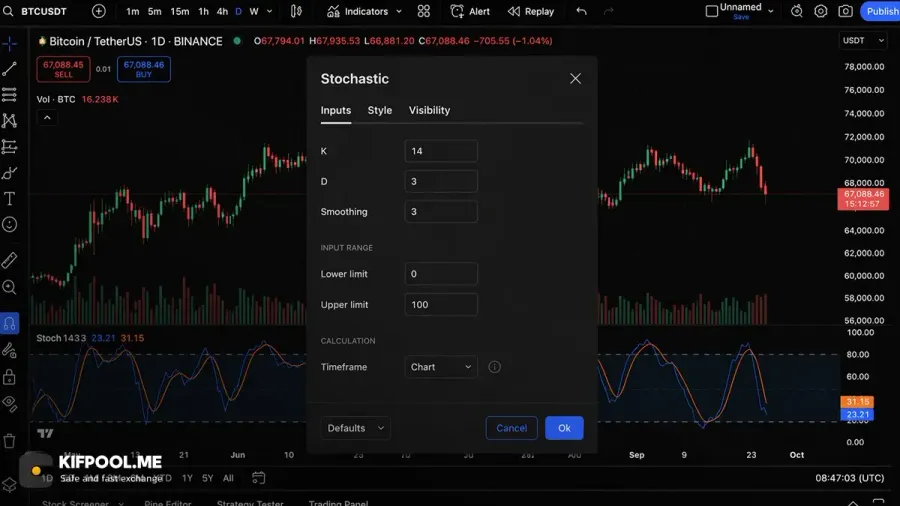Remove drawings with trash icon
This screenshot has height=506, width=900.
pos(10,441)
